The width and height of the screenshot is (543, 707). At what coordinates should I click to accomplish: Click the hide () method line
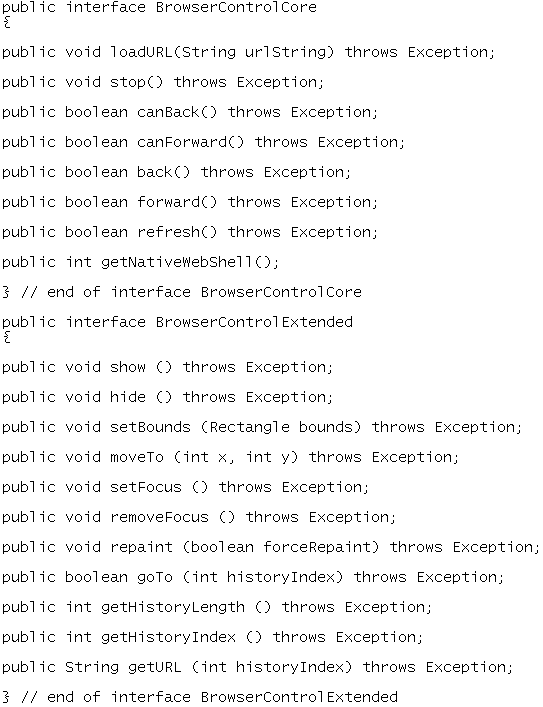tap(167, 397)
